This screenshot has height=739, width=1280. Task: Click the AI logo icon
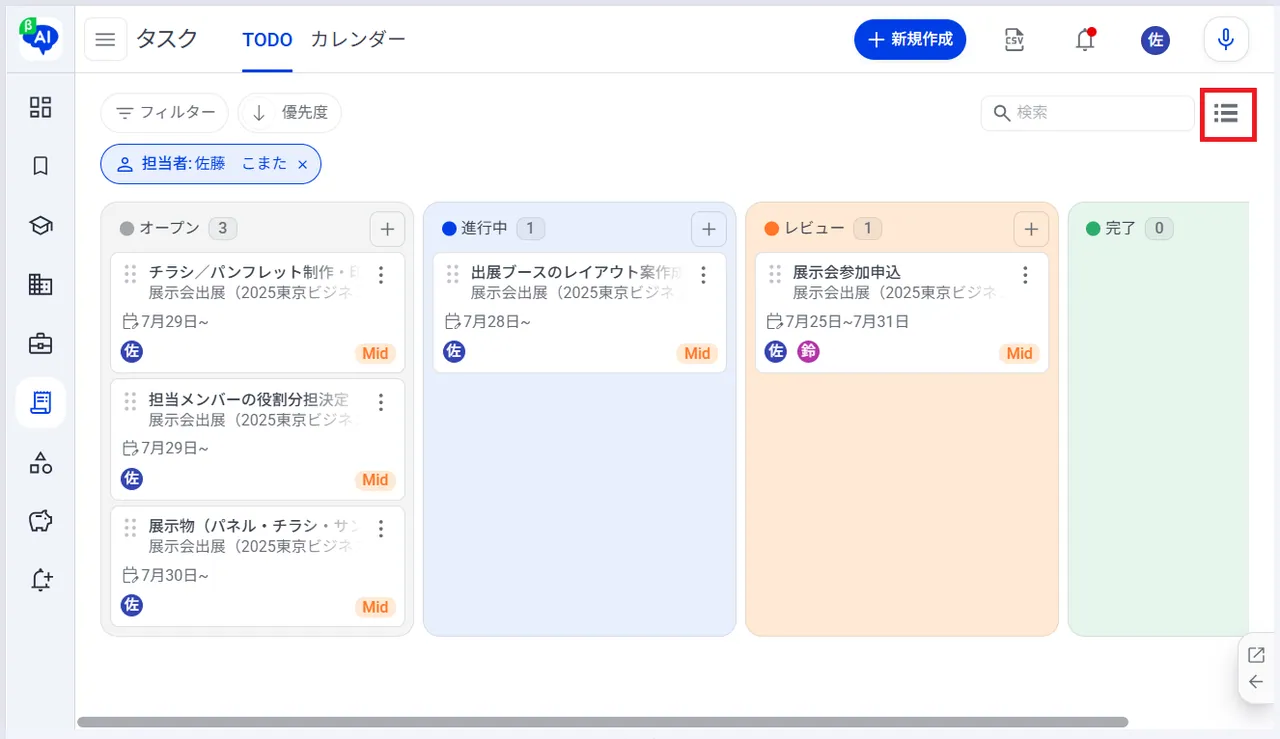click(x=40, y=39)
